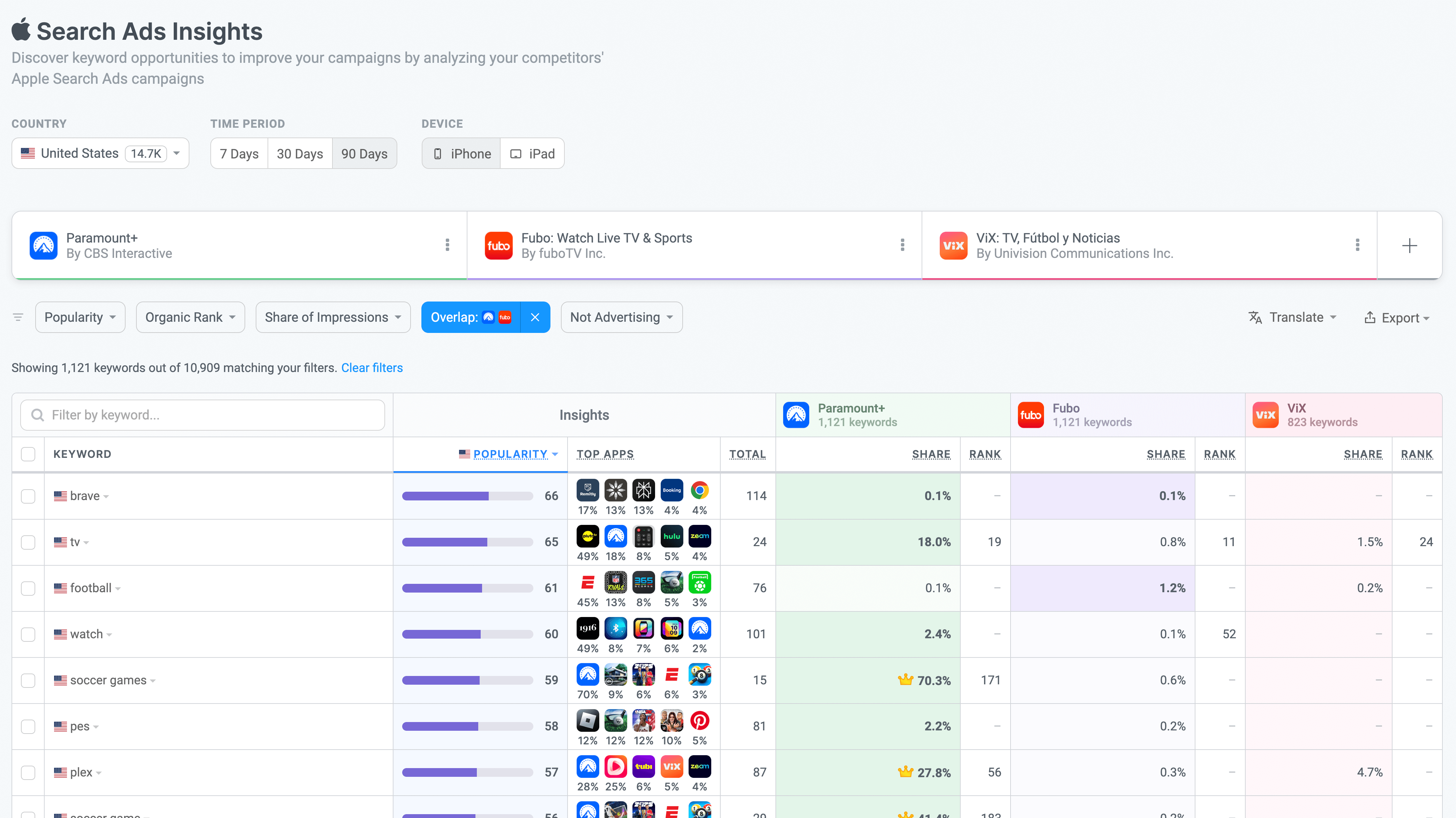Click the Tubi icon in the plex row
1456x818 pixels.
644,767
